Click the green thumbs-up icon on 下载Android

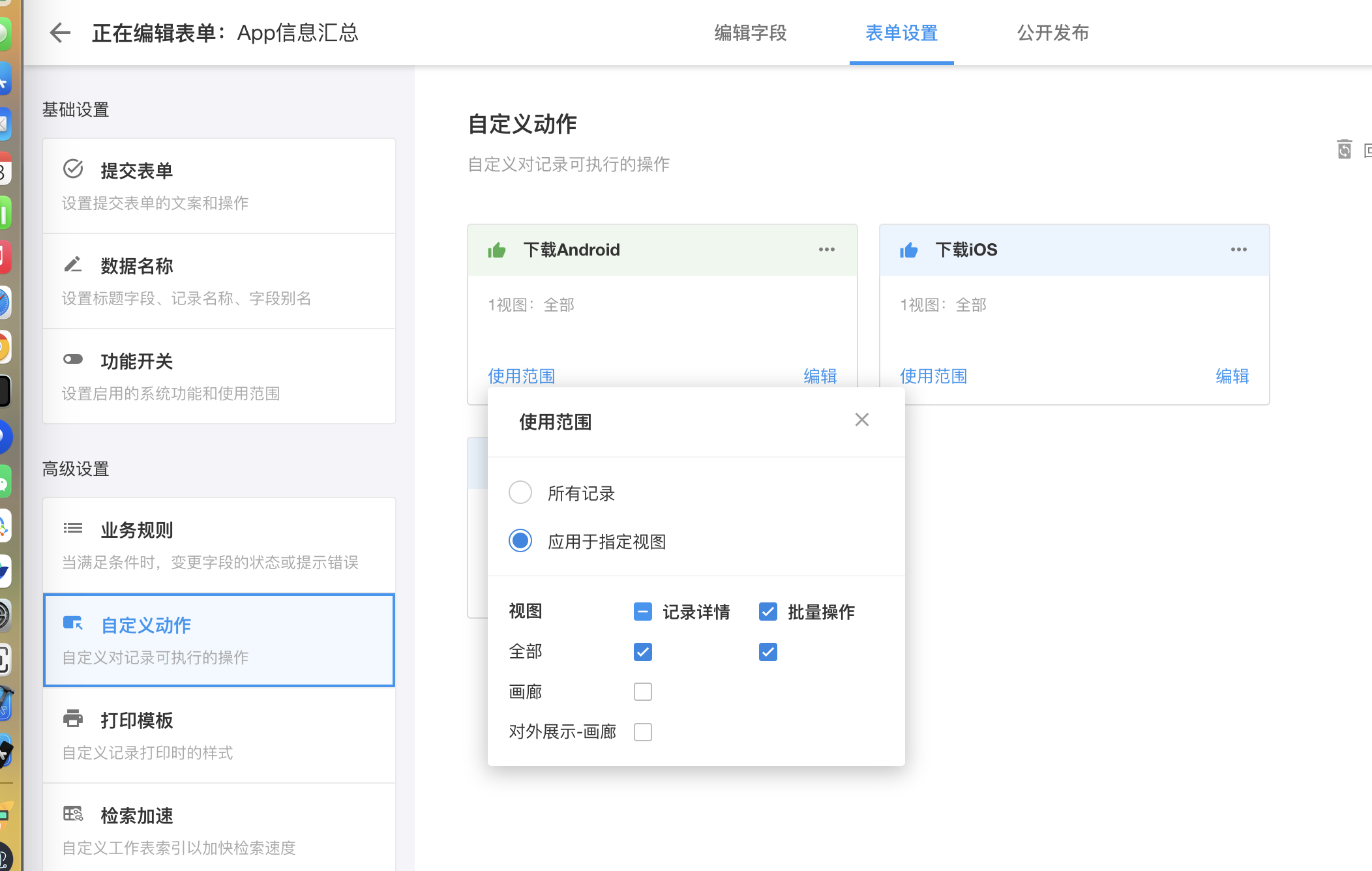pyautogui.click(x=497, y=250)
